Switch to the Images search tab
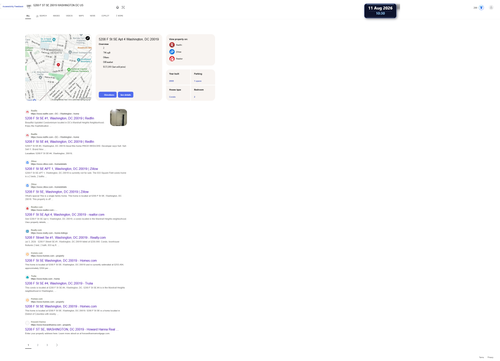Viewport: 500px width, 361px height. click(x=56, y=16)
